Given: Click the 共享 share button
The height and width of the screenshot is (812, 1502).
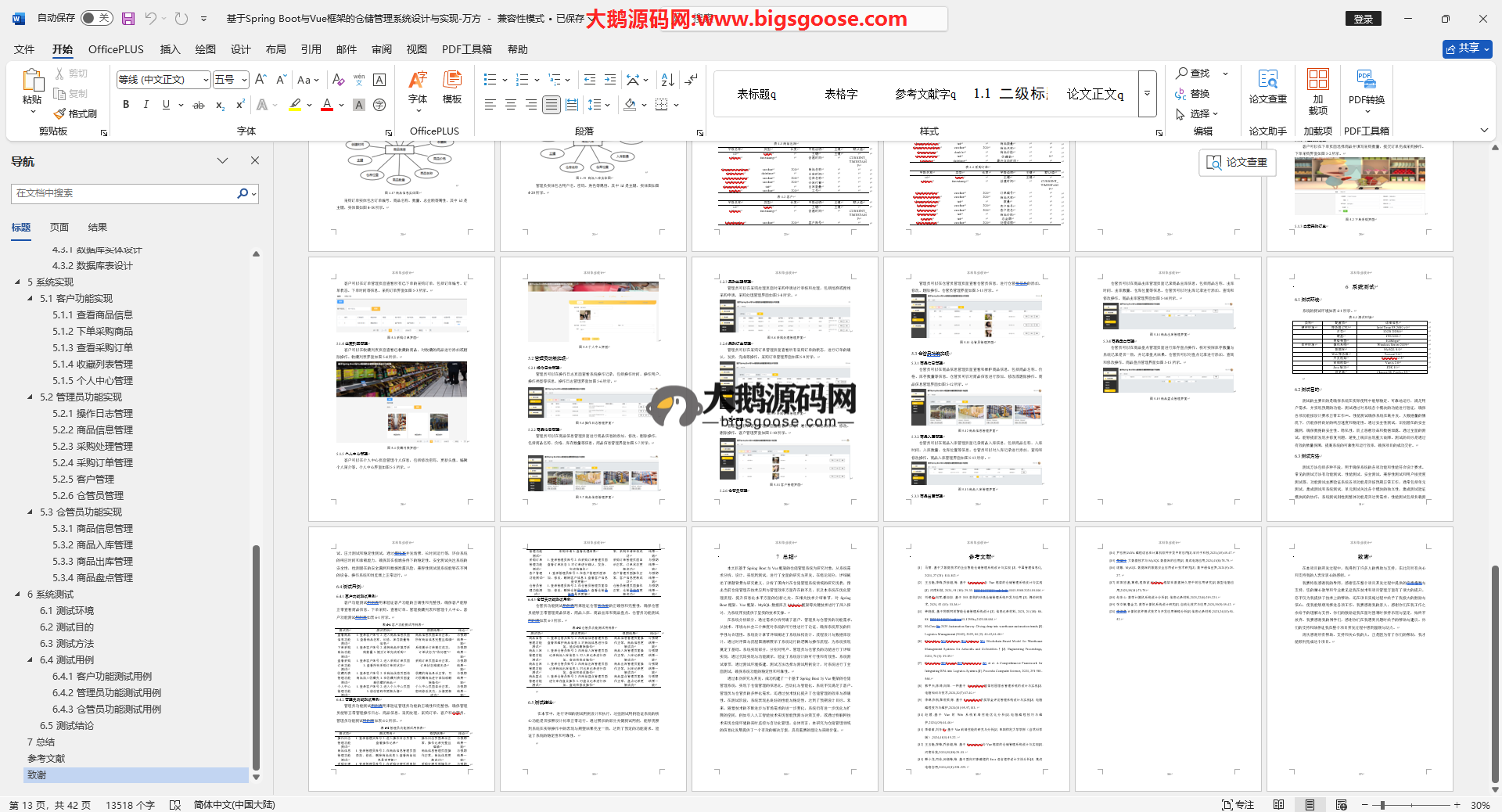Looking at the screenshot, I should click(x=1467, y=49).
